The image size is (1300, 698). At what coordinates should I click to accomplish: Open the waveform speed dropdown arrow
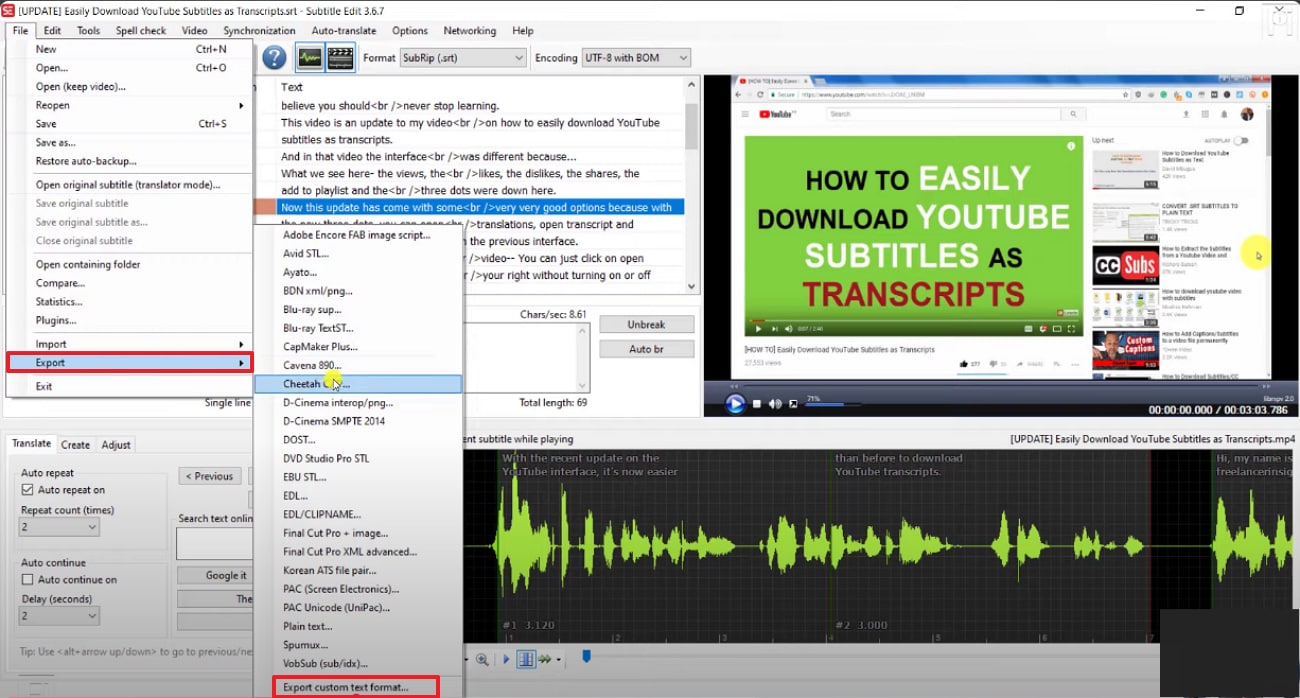pos(559,660)
